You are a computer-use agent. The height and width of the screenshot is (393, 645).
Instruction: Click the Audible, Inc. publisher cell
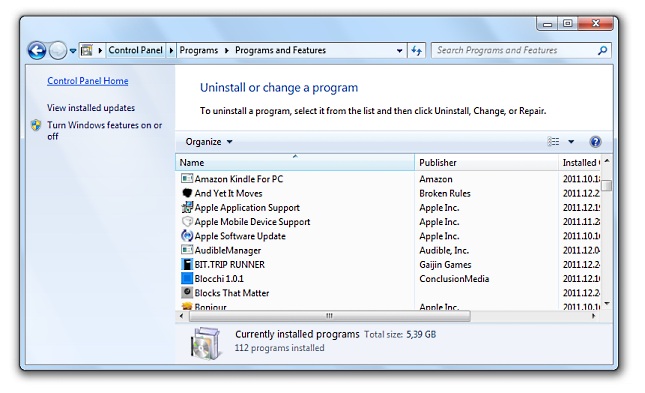point(444,251)
